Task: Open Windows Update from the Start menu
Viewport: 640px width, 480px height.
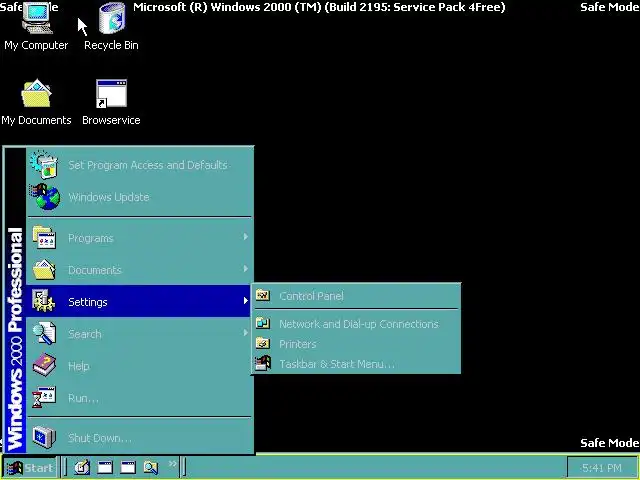Action: click(139, 197)
